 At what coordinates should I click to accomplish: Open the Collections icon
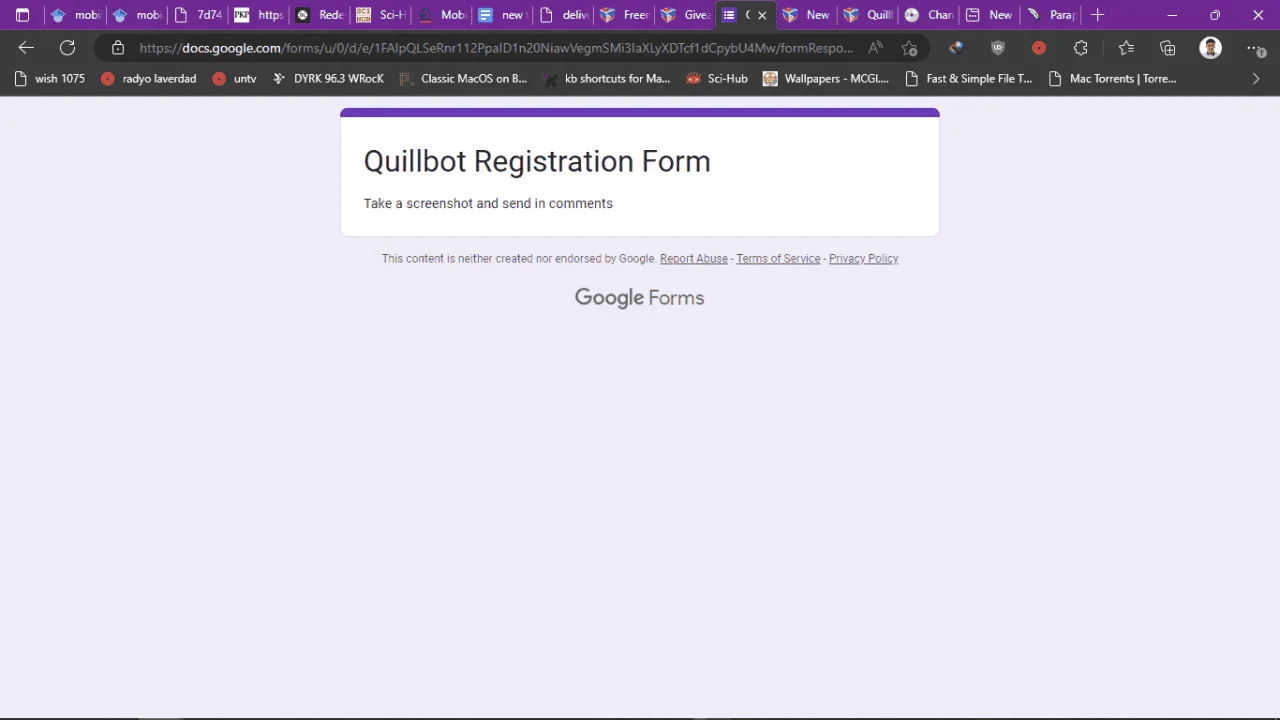pos(1167,48)
